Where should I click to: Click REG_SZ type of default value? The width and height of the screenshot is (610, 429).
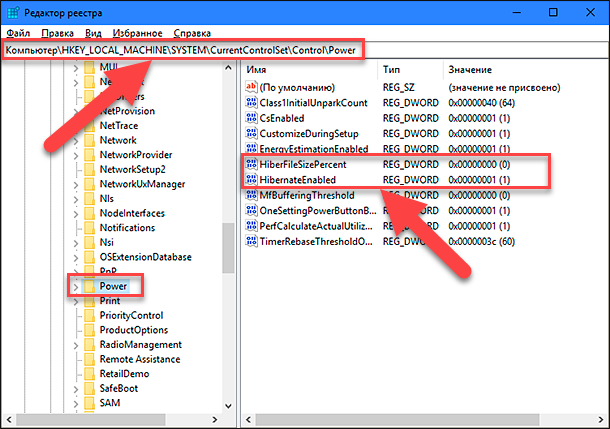(399, 88)
